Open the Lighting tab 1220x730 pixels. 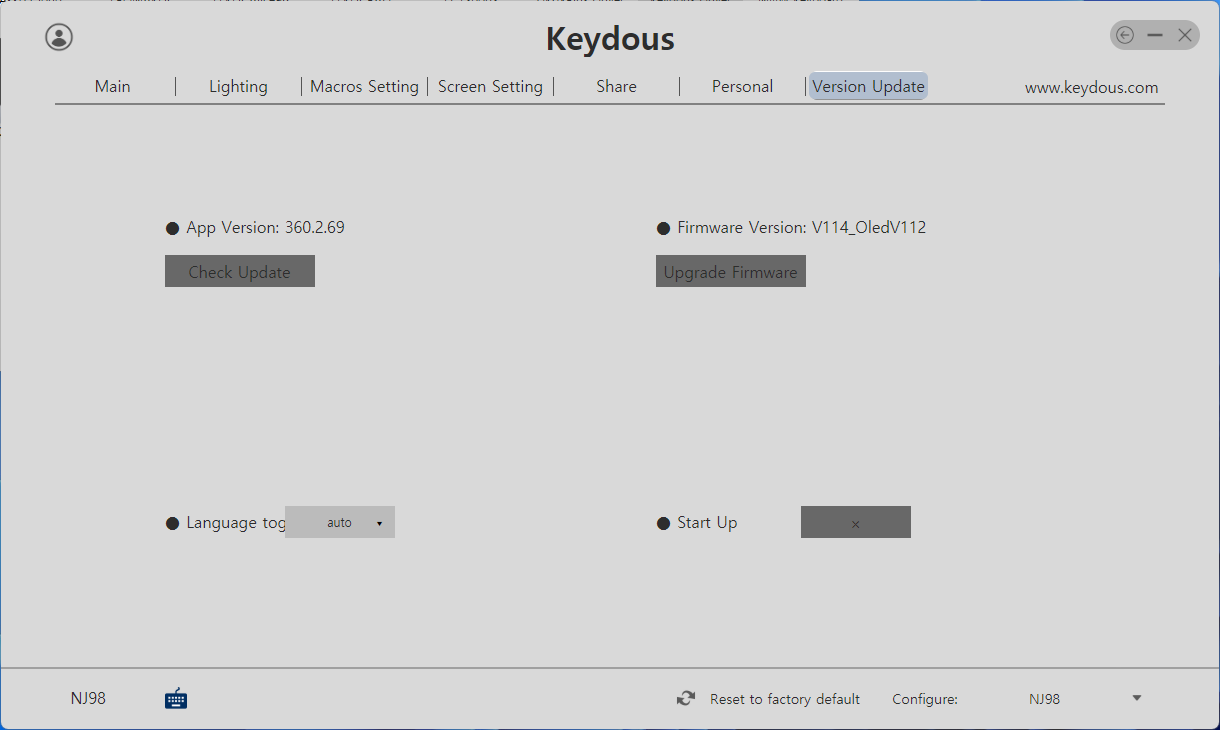point(238,86)
